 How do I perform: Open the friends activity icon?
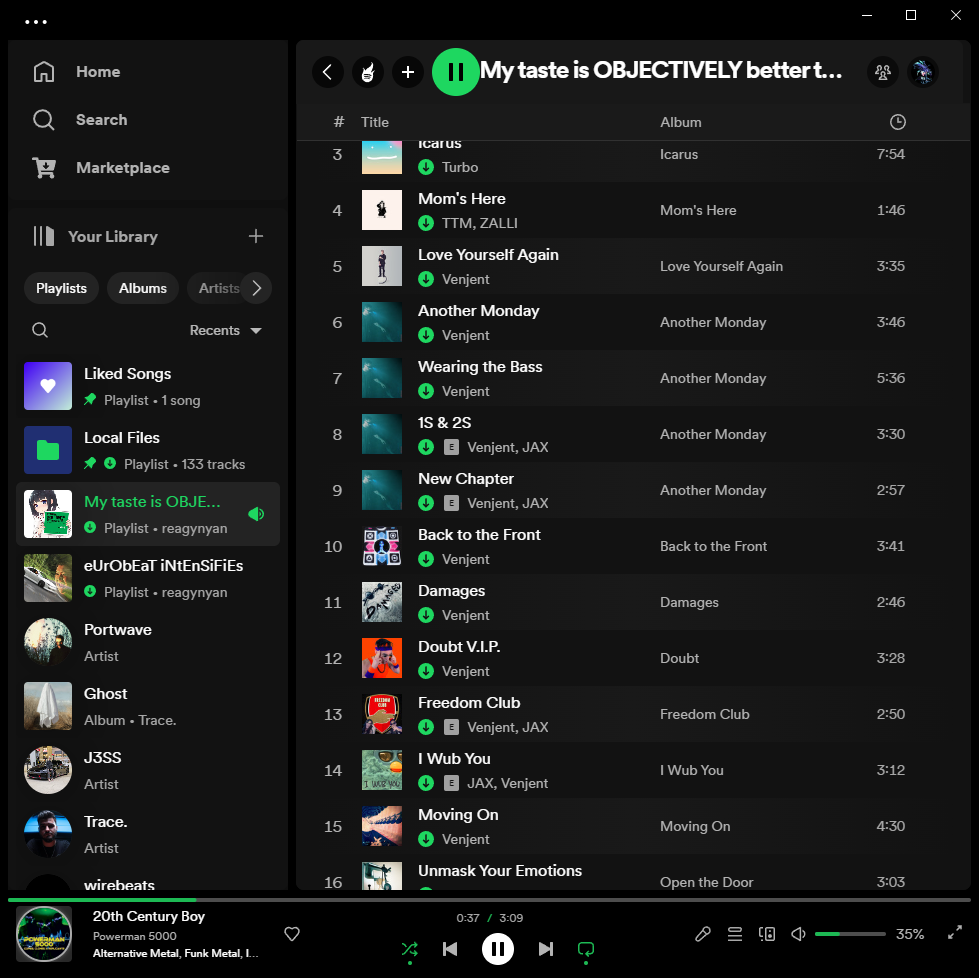click(x=883, y=72)
